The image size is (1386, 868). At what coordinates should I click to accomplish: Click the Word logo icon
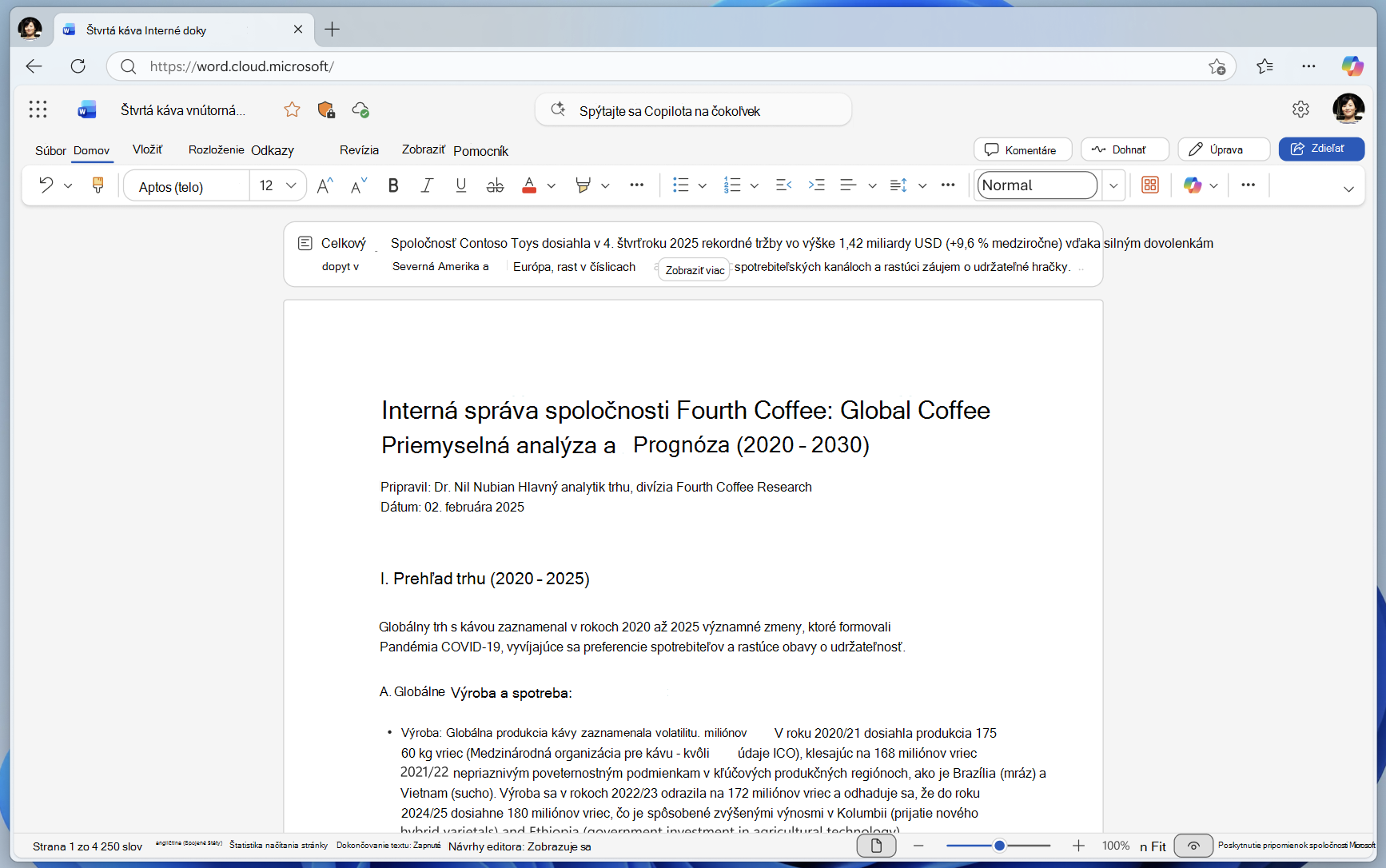[86, 109]
